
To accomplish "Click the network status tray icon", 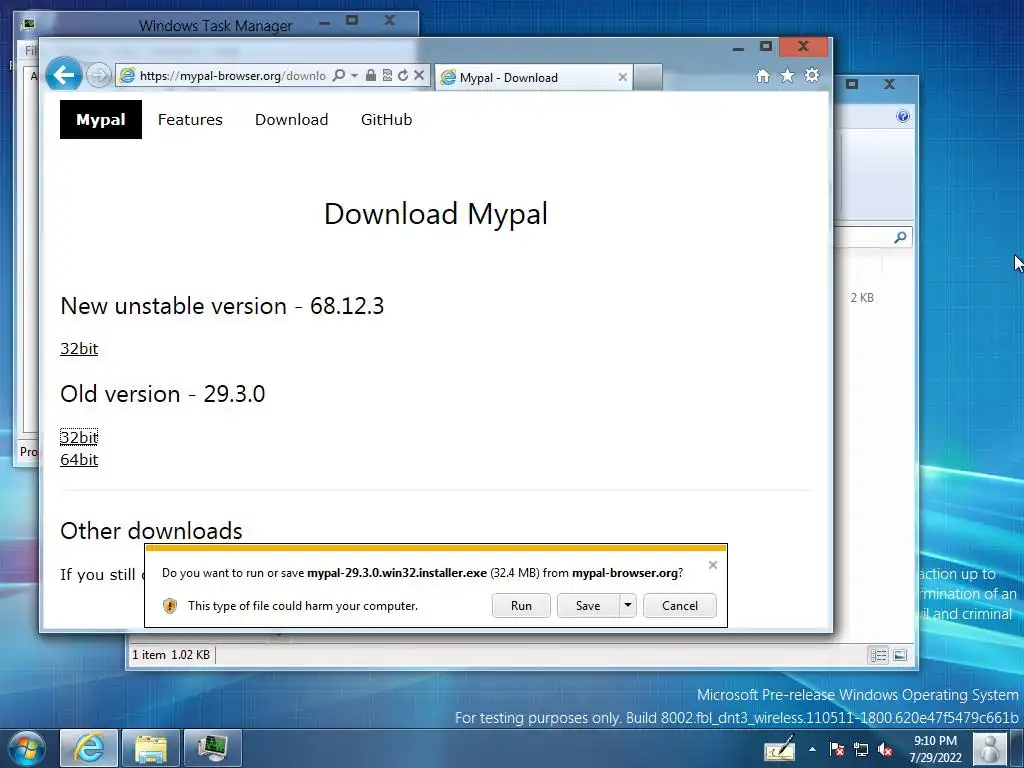I will pos(861,750).
